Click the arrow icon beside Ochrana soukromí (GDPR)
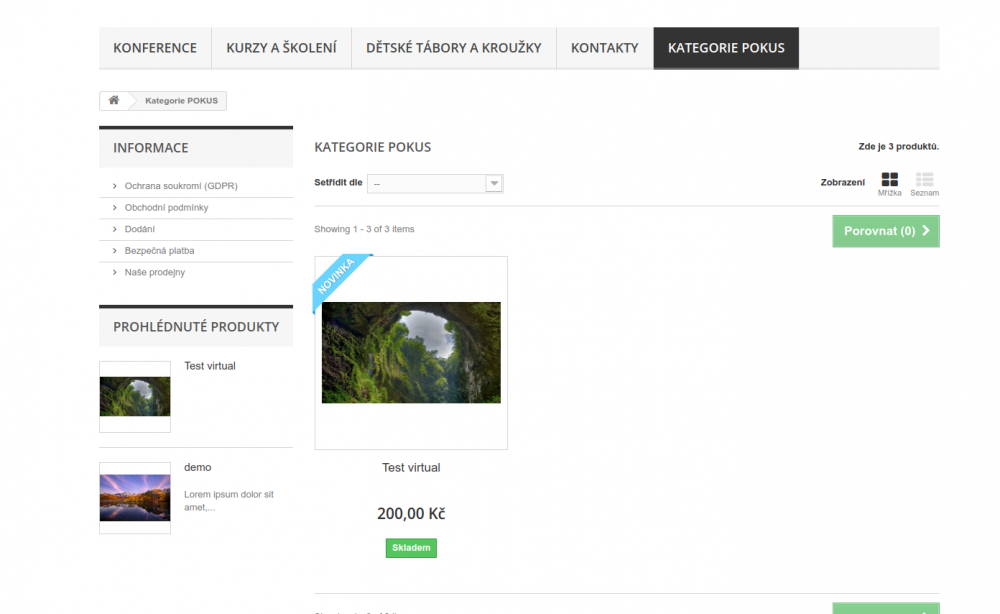1000x614 pixels. point(116,185)
